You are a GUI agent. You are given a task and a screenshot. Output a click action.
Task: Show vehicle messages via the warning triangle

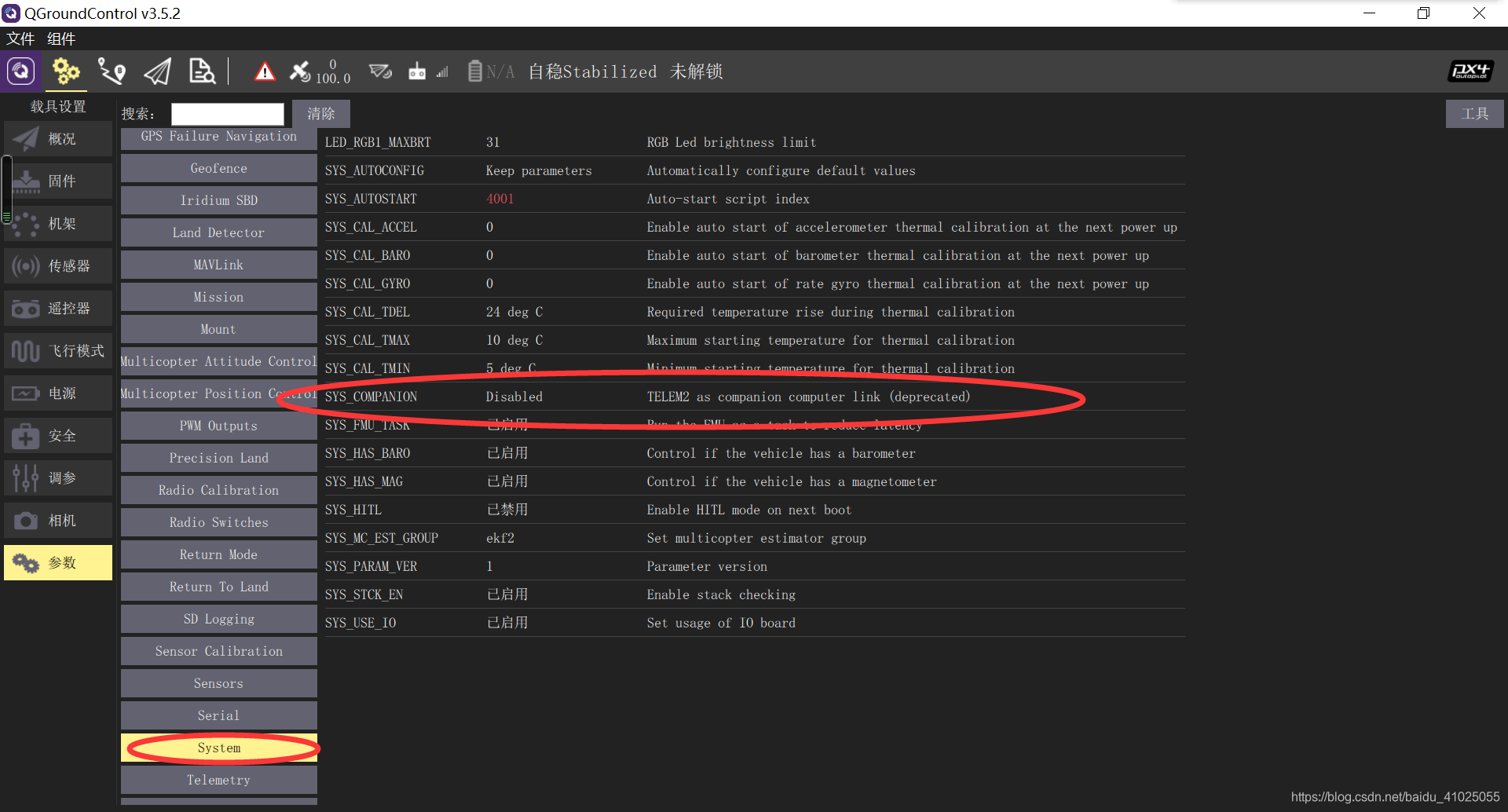click(265, 72)
